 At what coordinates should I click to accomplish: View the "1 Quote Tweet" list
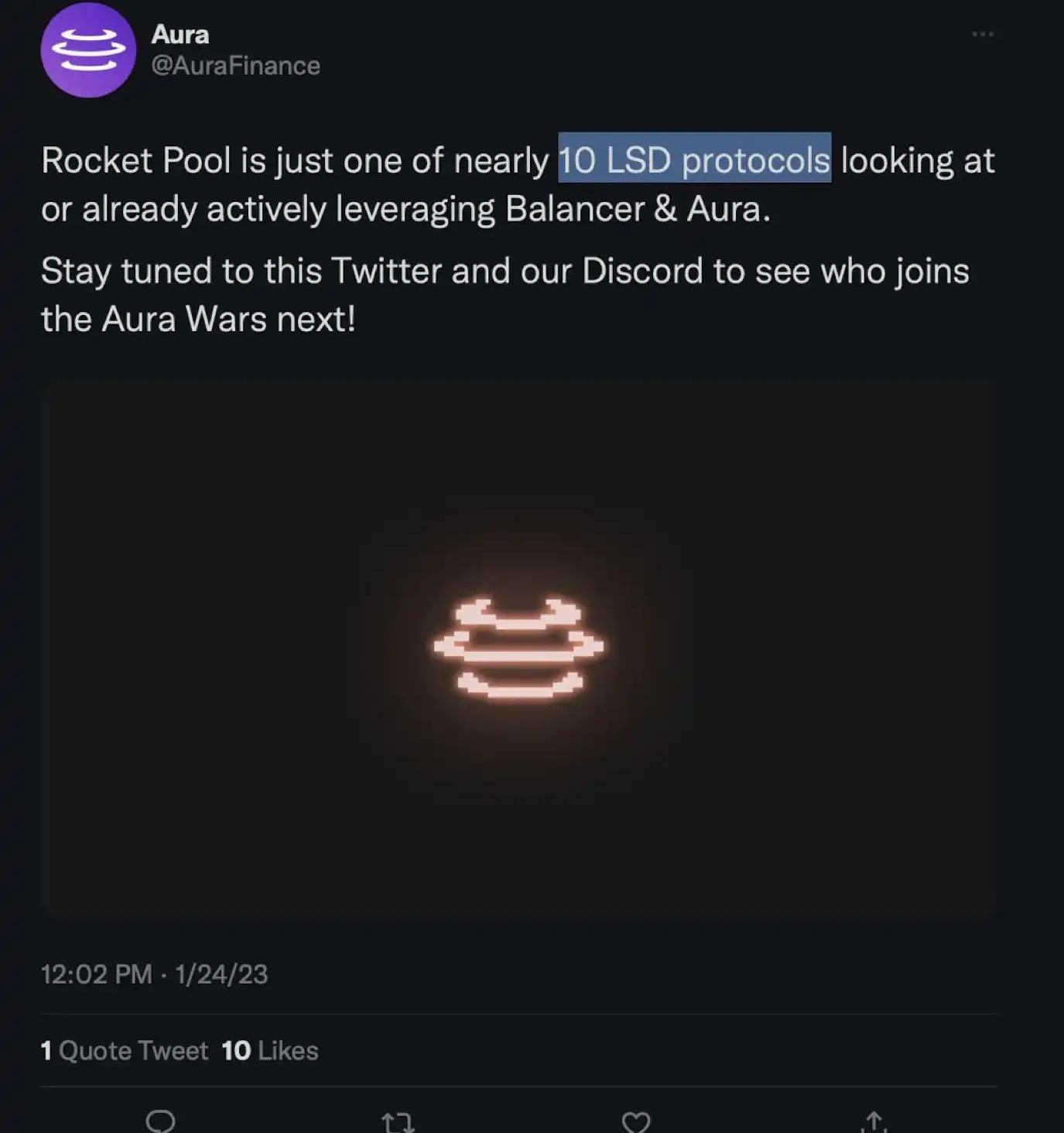pos(124,1050)
